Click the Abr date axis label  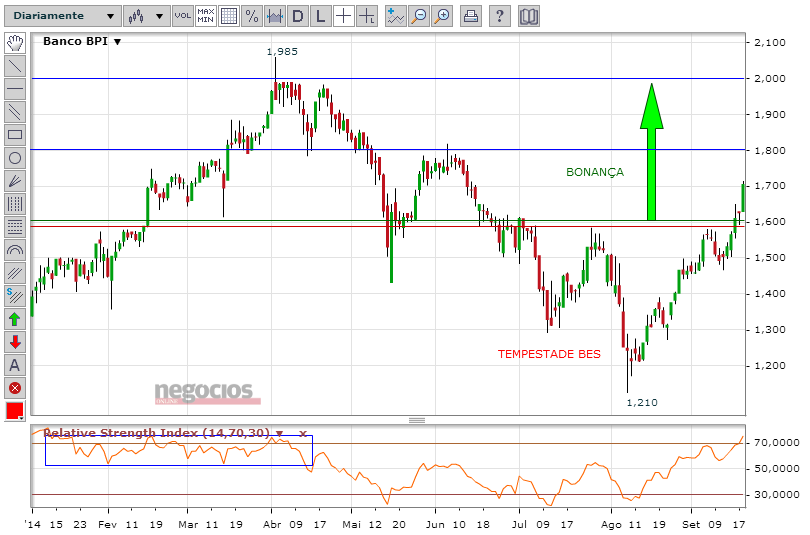tap(272, 525)
